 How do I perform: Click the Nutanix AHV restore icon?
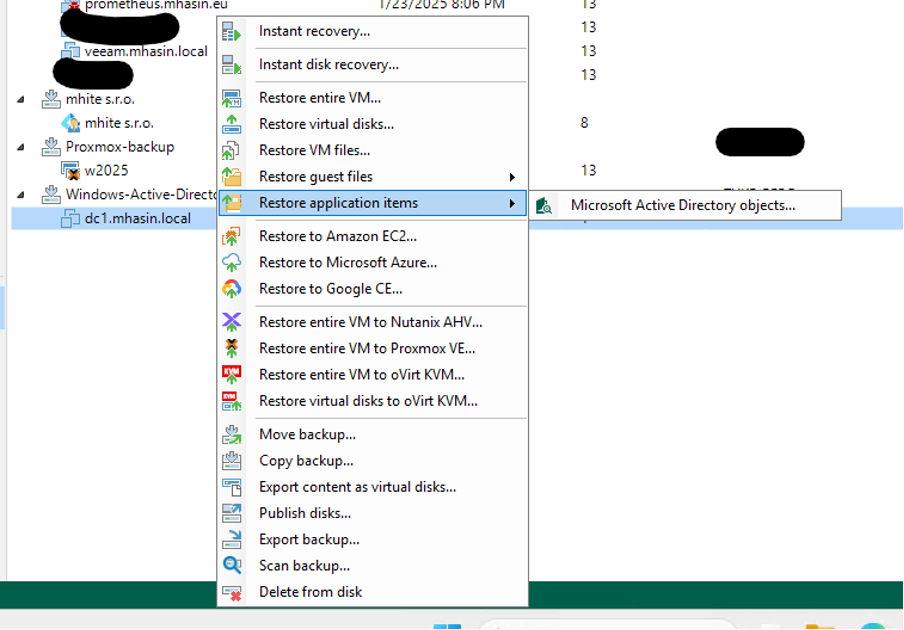(x=232, y=322)
